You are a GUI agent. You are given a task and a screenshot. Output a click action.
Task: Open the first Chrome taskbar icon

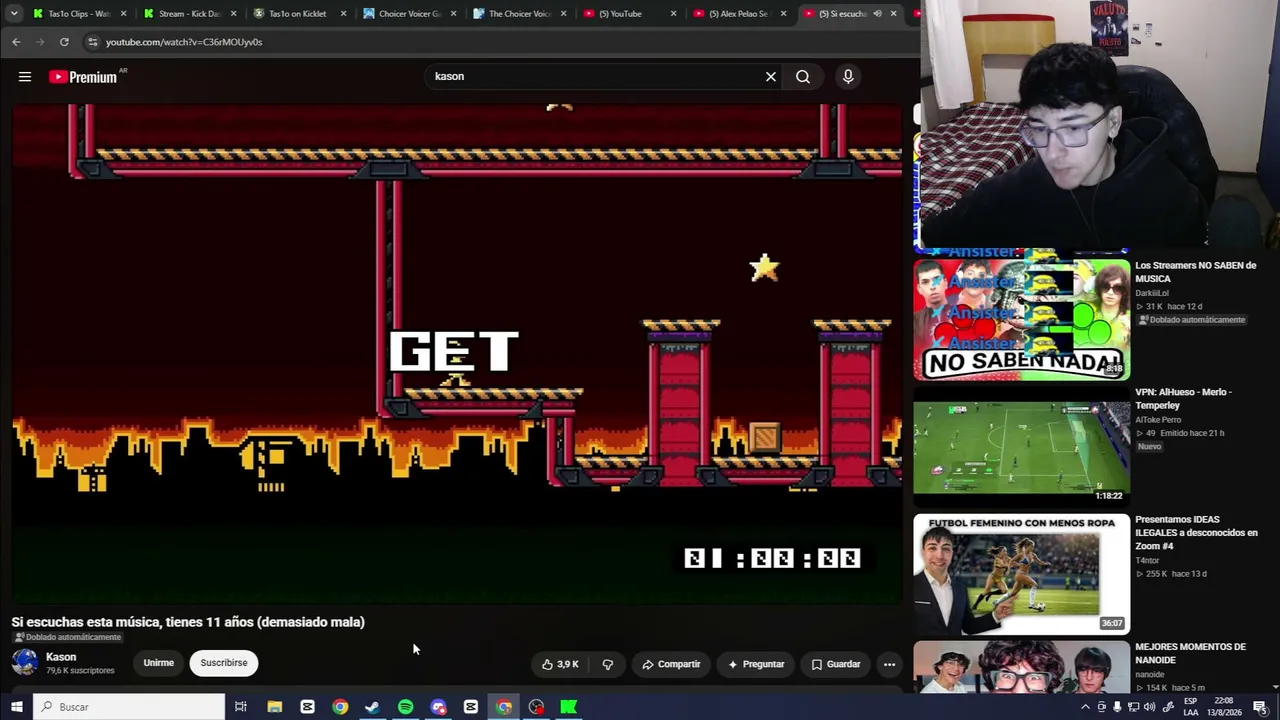pos(340,707)
